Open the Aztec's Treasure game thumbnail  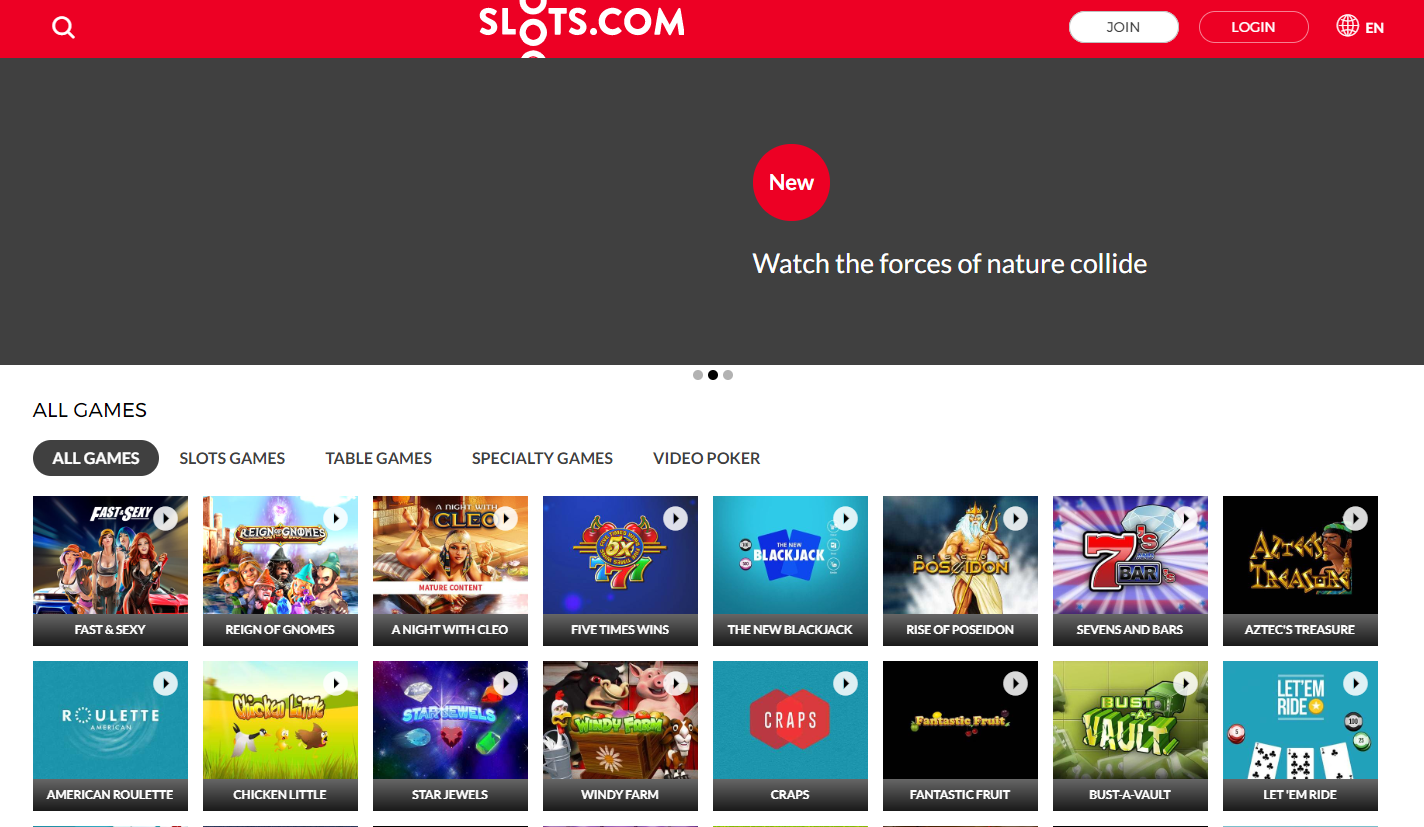[1300, 570]
